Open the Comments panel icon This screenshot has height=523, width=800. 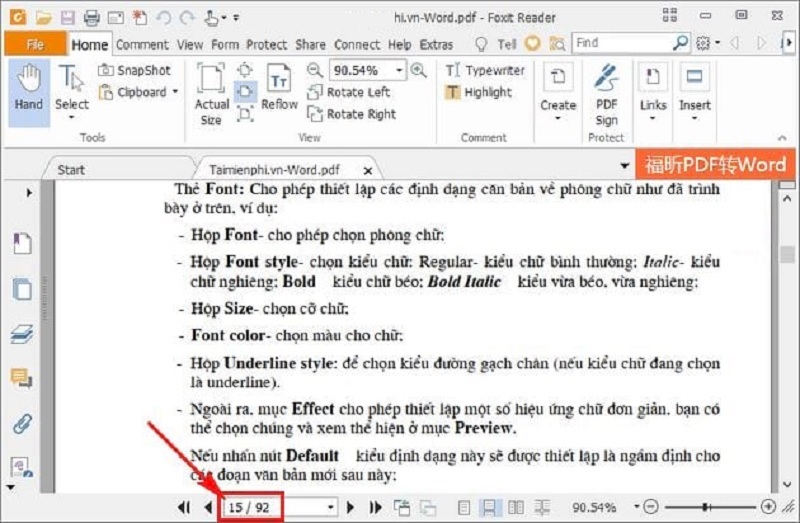[x=21, y=379]
